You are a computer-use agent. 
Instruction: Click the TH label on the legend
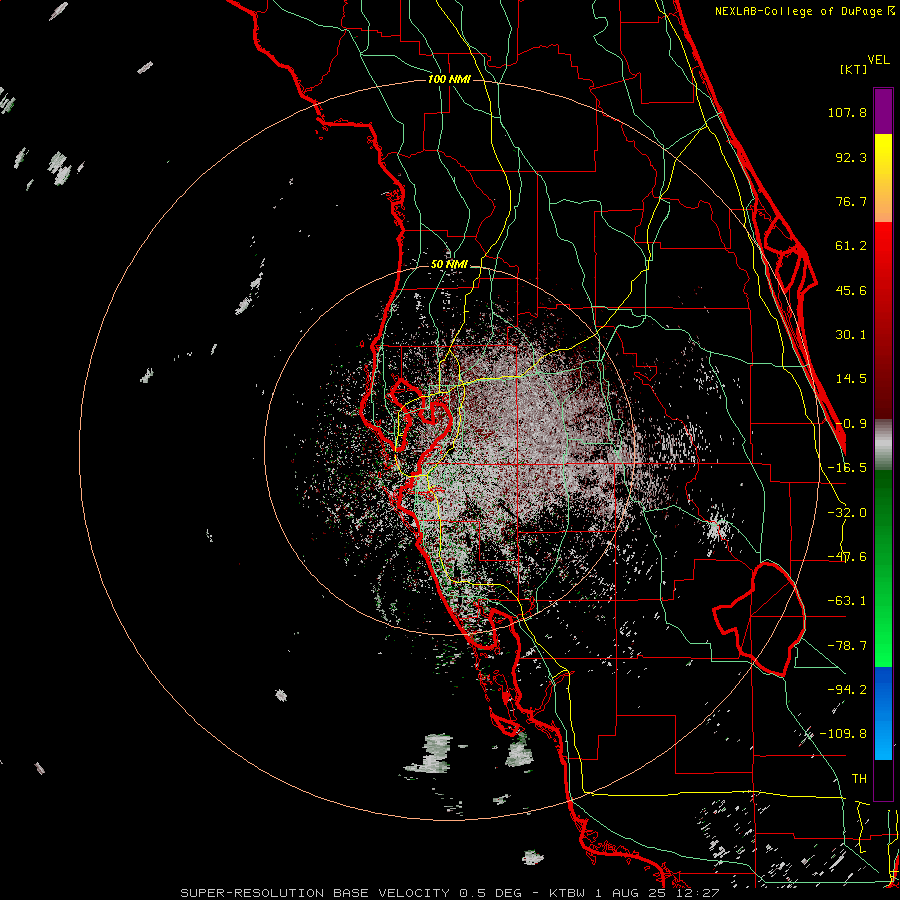pyautogui.click(x=859, y=779)
